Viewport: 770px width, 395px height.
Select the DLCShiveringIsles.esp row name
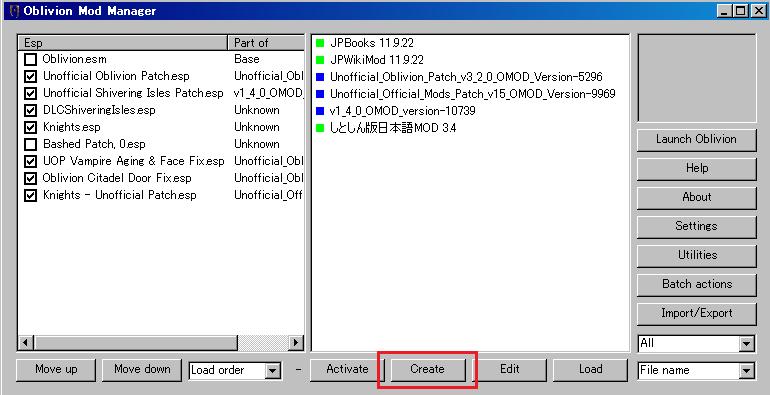click(99, 110)
